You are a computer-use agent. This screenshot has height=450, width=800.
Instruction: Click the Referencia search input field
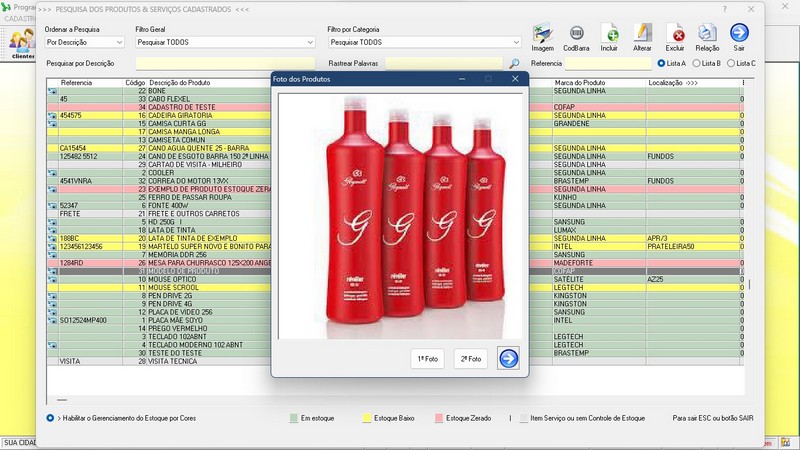click(608, 63)
